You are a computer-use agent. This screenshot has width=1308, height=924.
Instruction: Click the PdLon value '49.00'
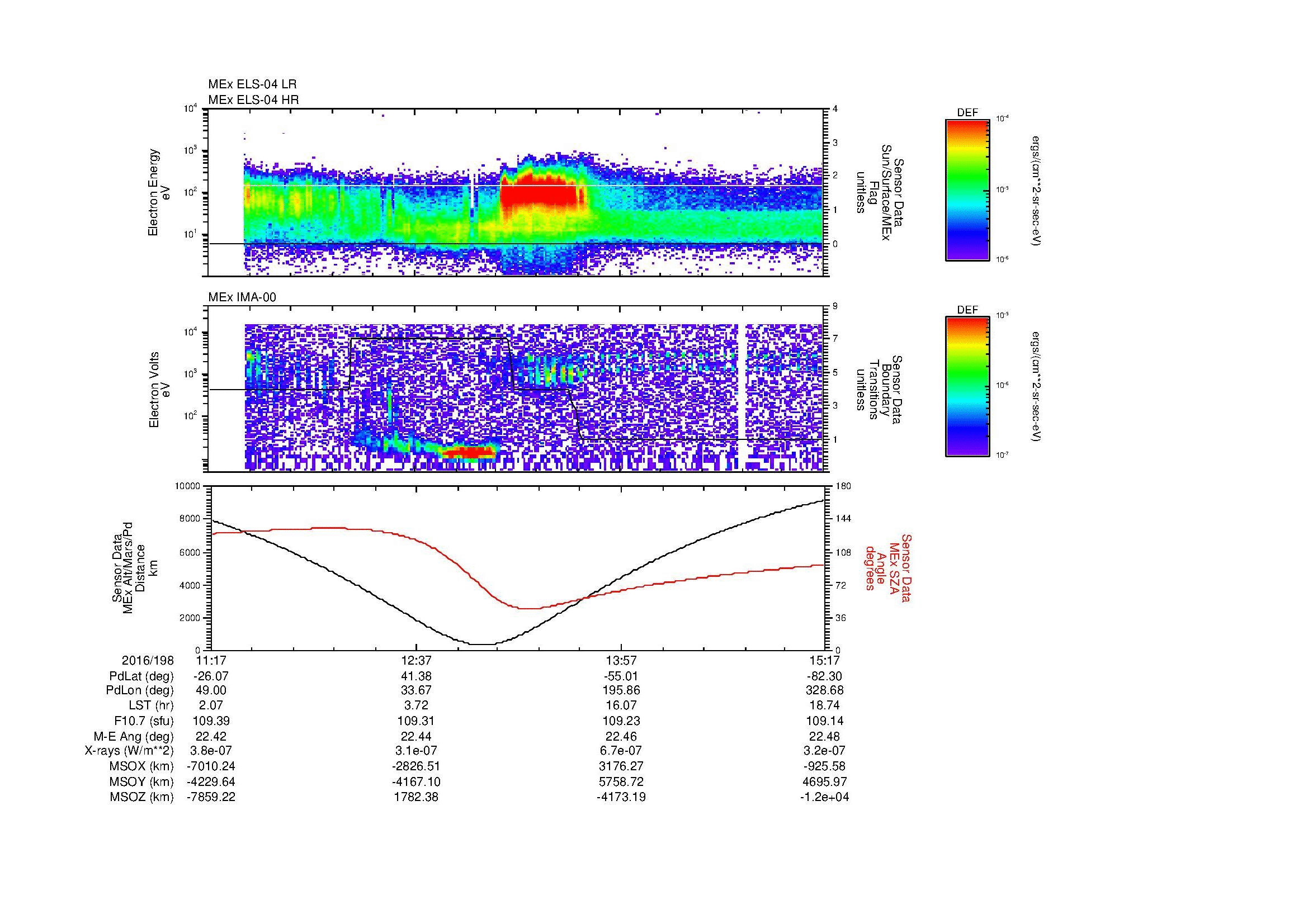[211, 690]
